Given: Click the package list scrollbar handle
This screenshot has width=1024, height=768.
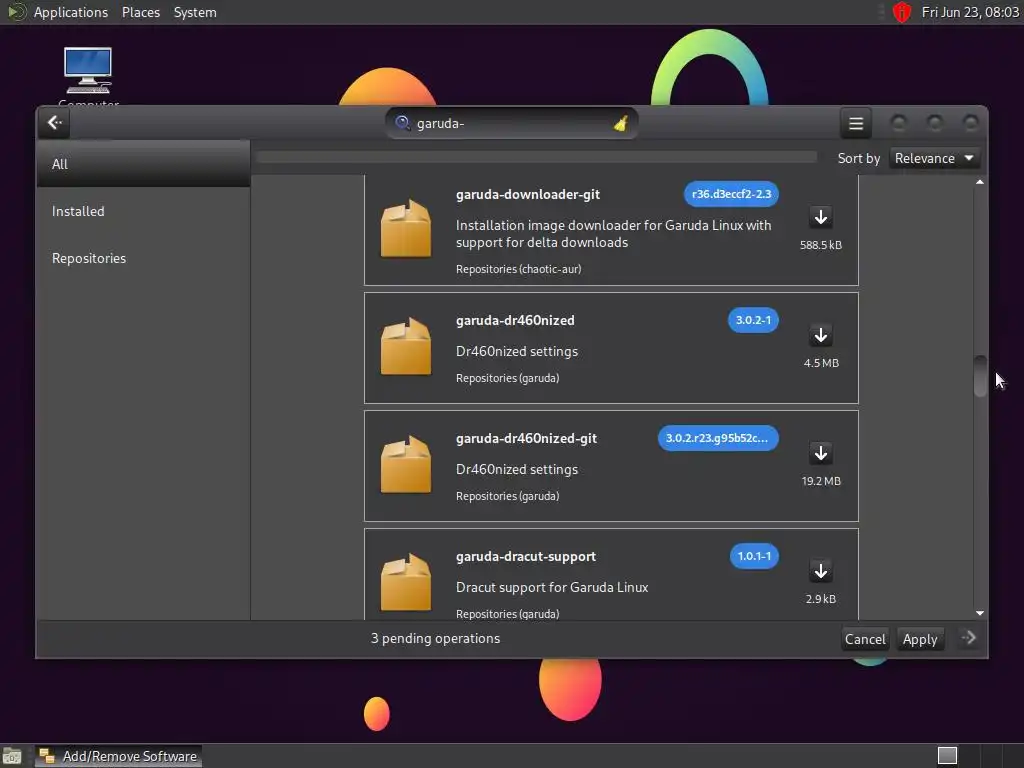Looking at the screenshot, I should pos(980,376).
